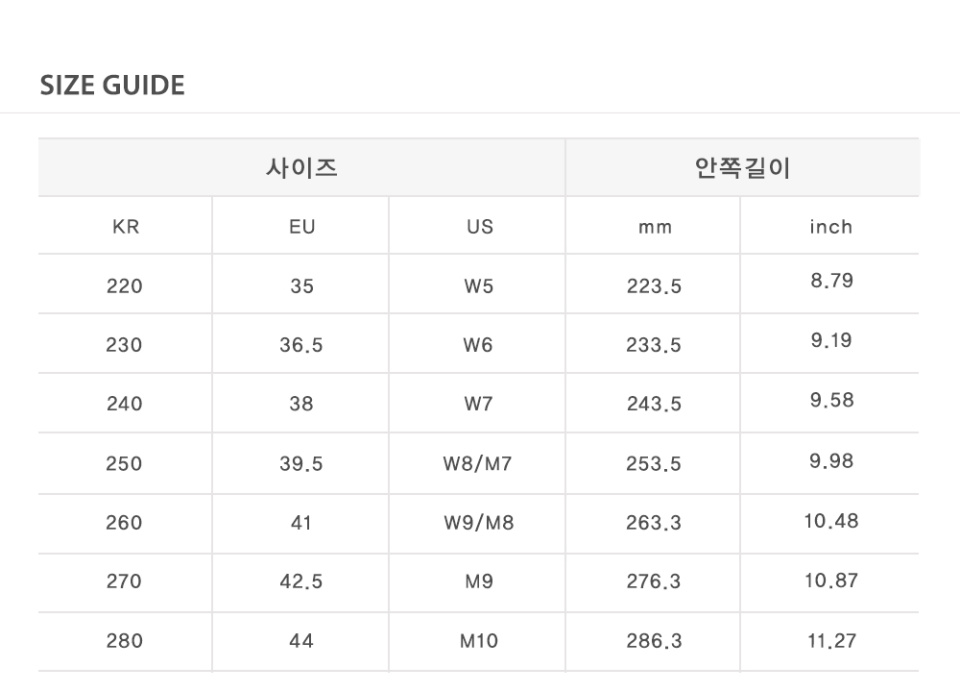Viewport: 960px width, 692px height.
Task: Click the US column header
Action: (479, 227)
